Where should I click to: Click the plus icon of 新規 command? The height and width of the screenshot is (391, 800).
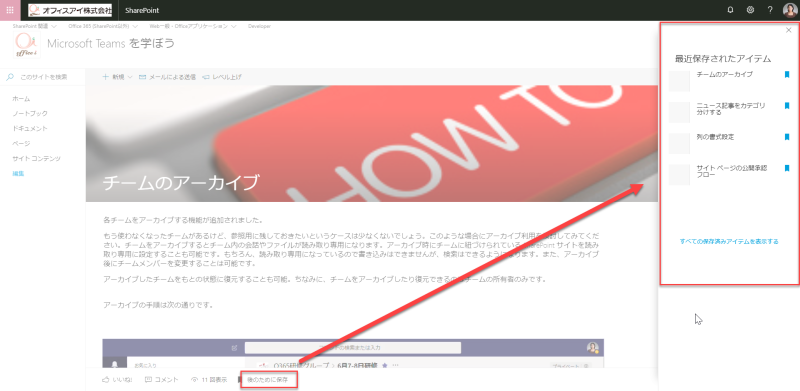[106, 77]
